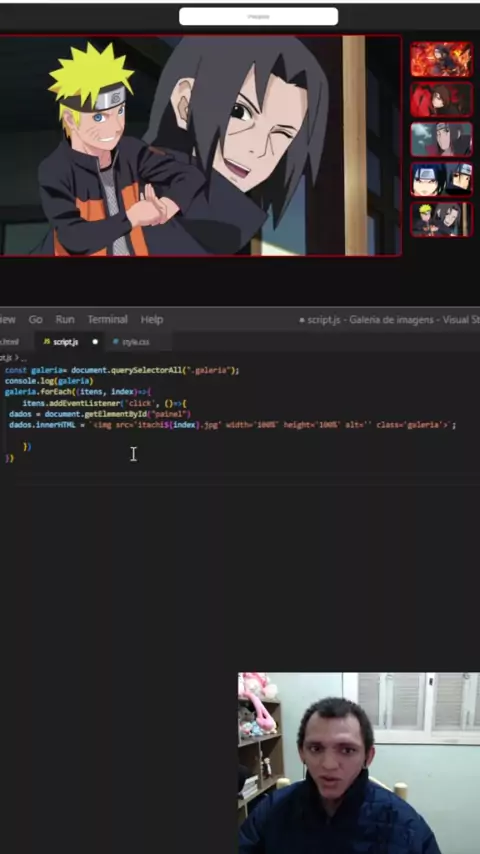Viewport: 480px width, 854px height.
Task: Select the teal background Itachi thumbnail
Action: (x=441, y=139)
